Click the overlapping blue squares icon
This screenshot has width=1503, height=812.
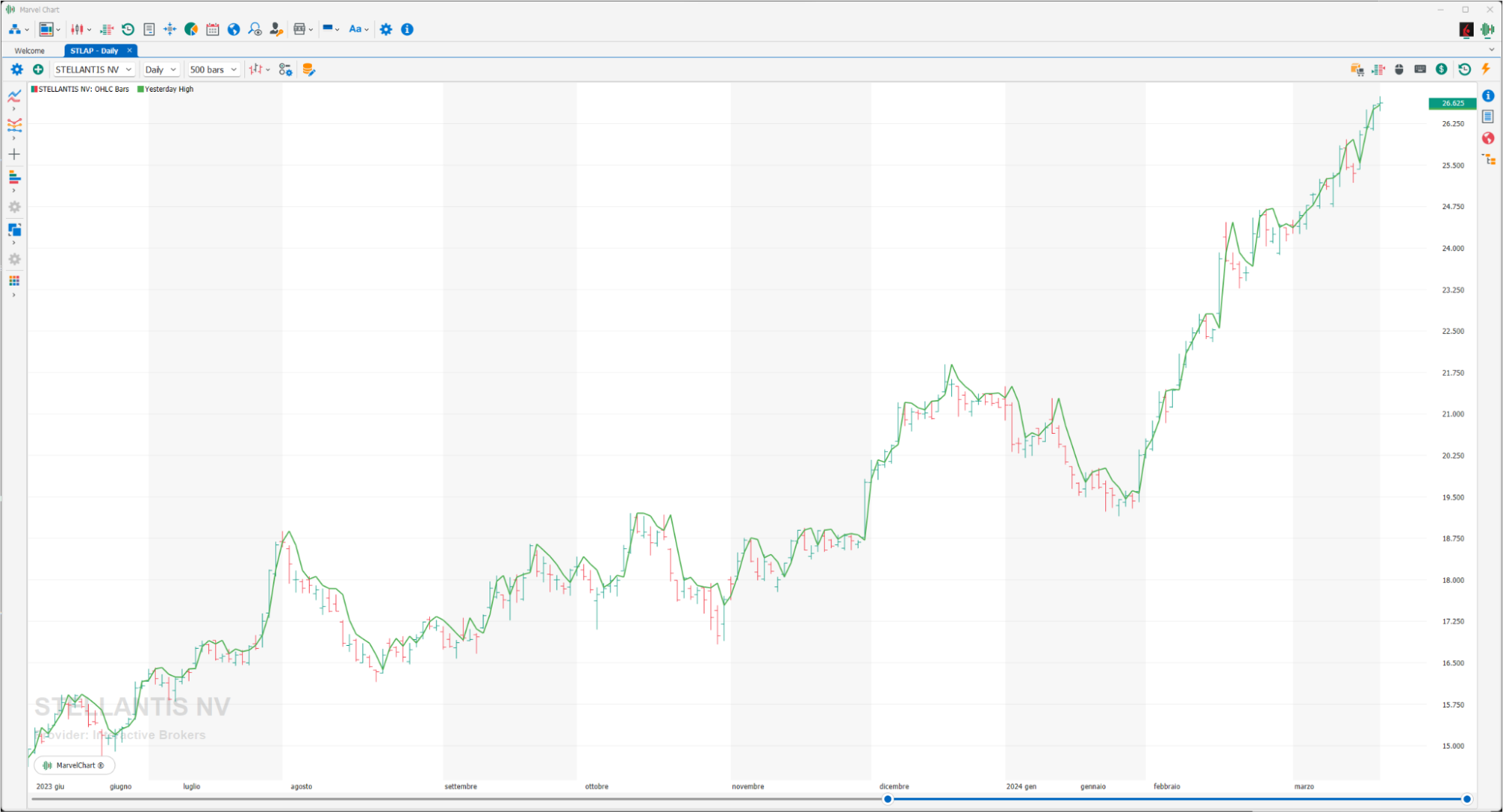click(14, 229)
